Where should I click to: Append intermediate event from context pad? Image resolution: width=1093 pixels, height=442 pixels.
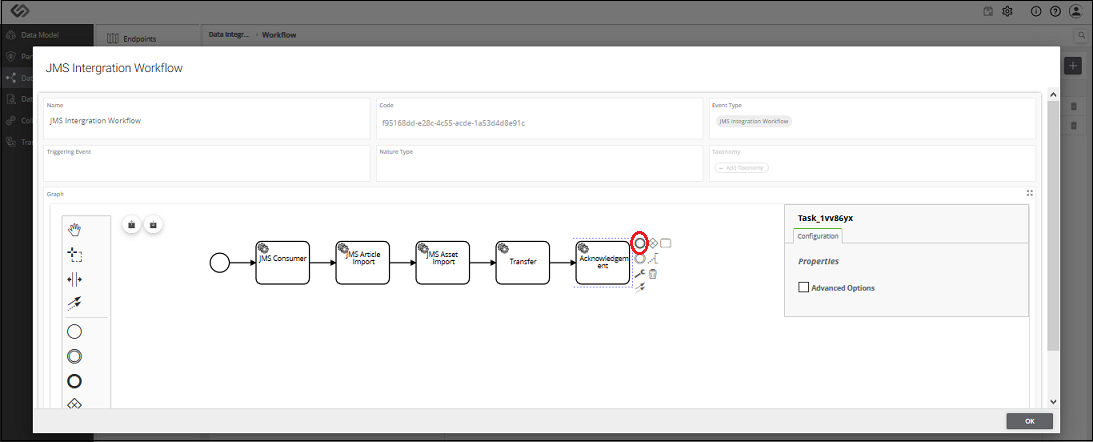click(640, 259)
